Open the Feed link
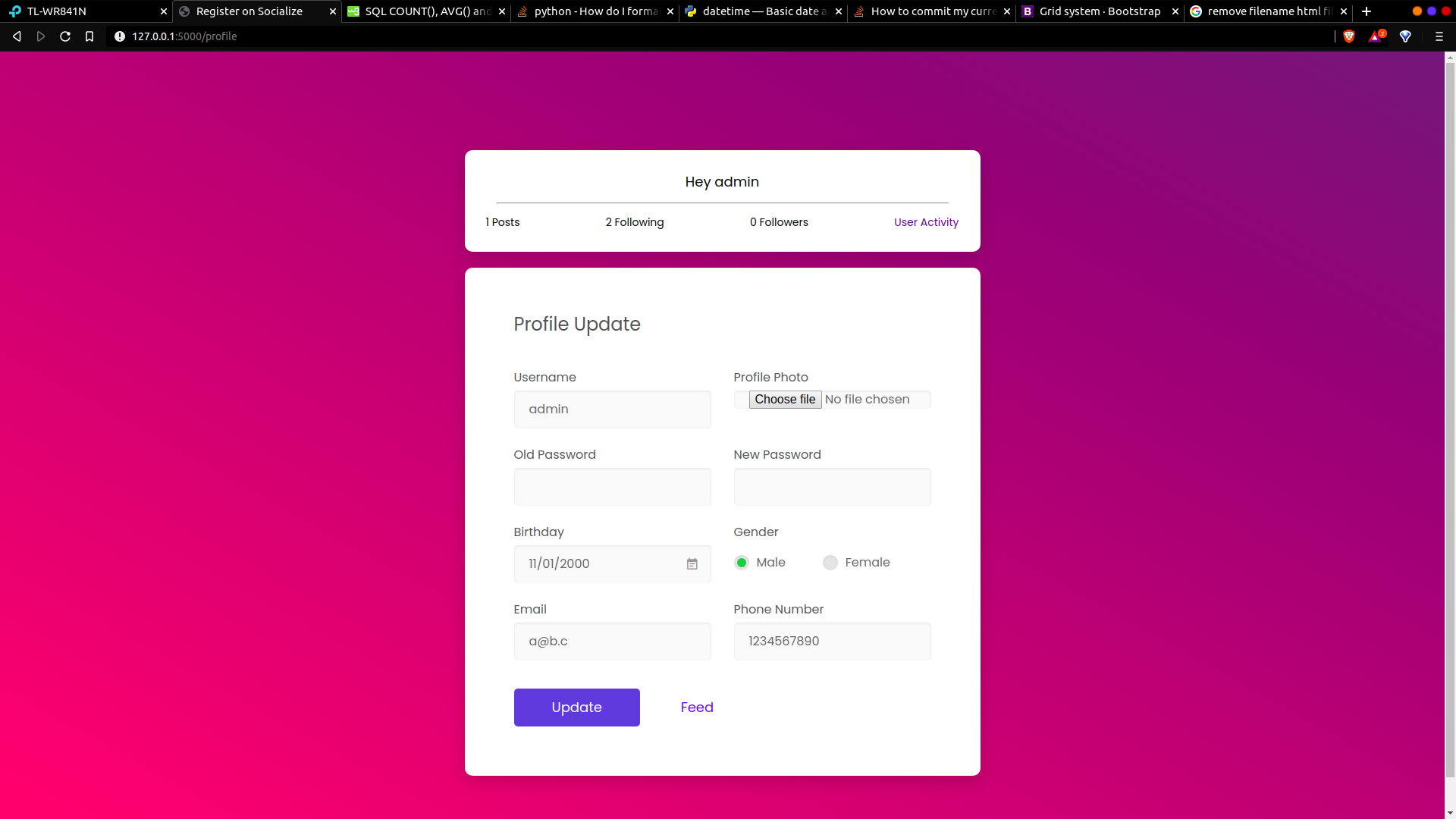 coord(697,708)
